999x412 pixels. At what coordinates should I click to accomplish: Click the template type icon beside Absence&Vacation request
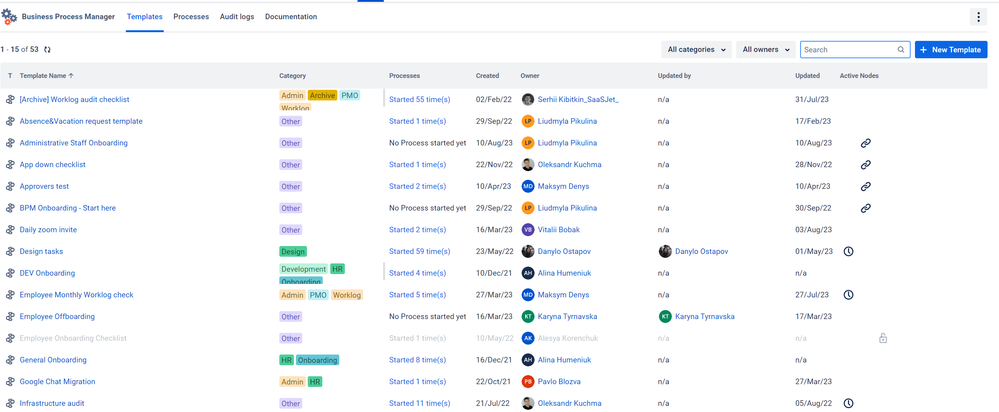[x=10, y=121]
